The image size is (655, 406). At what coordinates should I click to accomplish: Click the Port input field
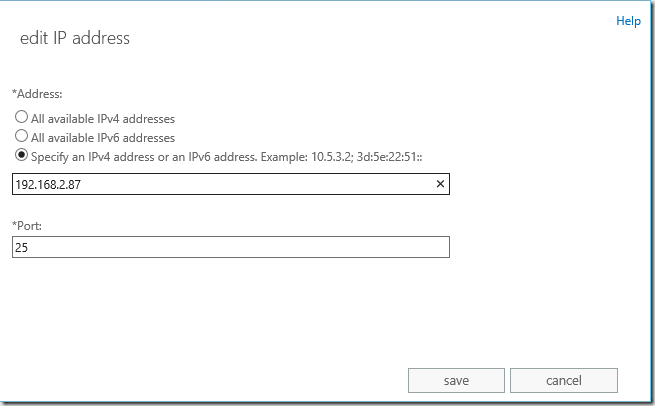pyautogui.click(x=230, y=247)
